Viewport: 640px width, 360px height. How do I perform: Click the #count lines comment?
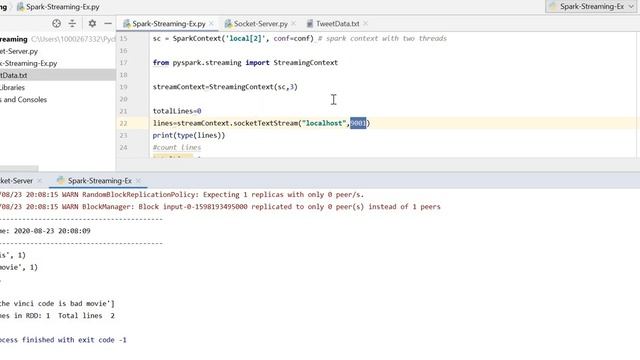click(x=177, y=147)
